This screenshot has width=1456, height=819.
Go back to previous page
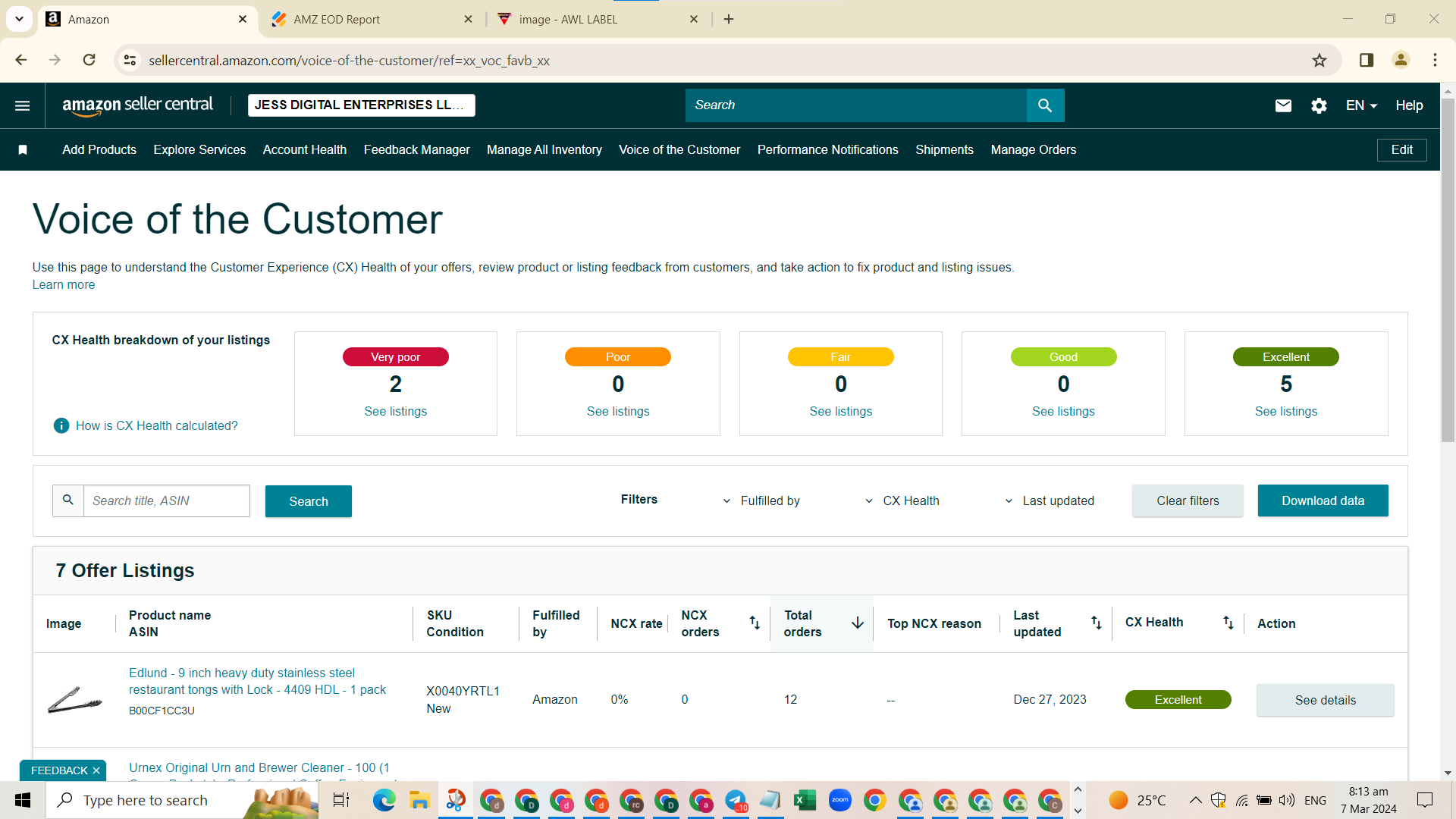click(x=21, y=60)
